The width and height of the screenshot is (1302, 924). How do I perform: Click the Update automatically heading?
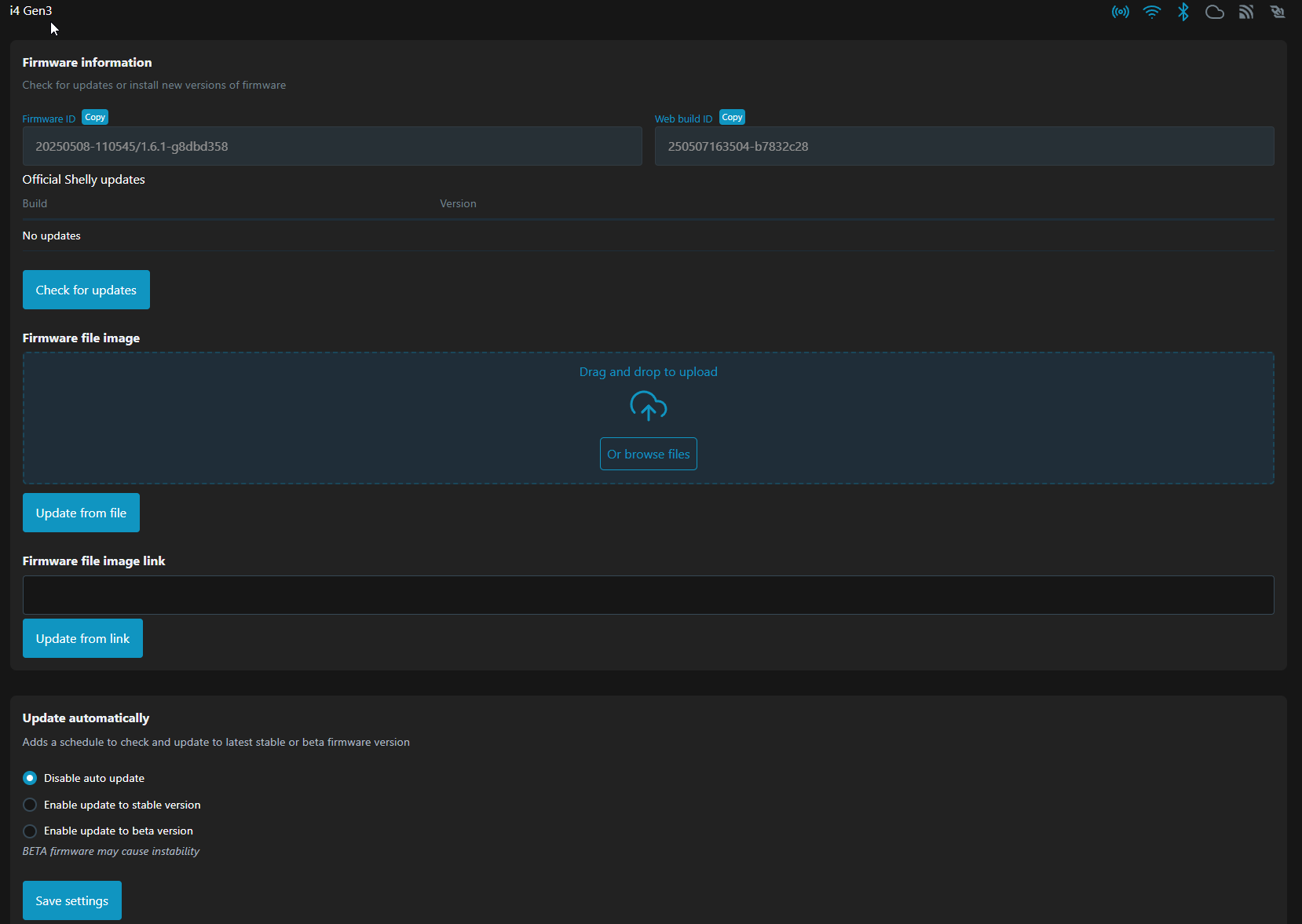86,718
